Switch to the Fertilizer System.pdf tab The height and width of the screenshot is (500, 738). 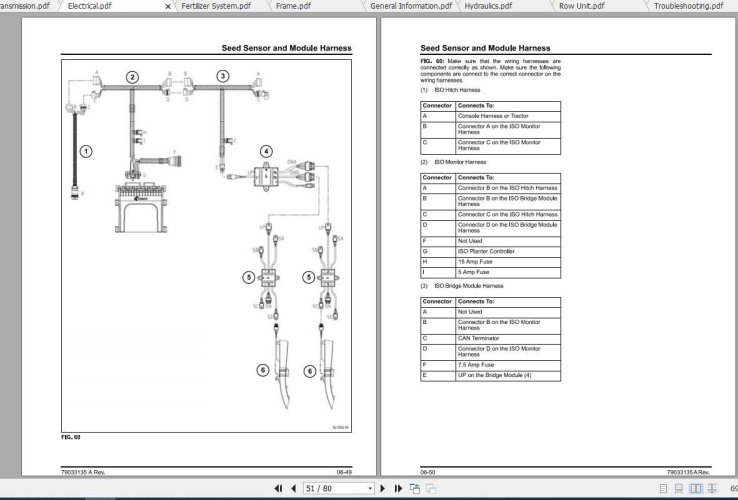point(216,6)
